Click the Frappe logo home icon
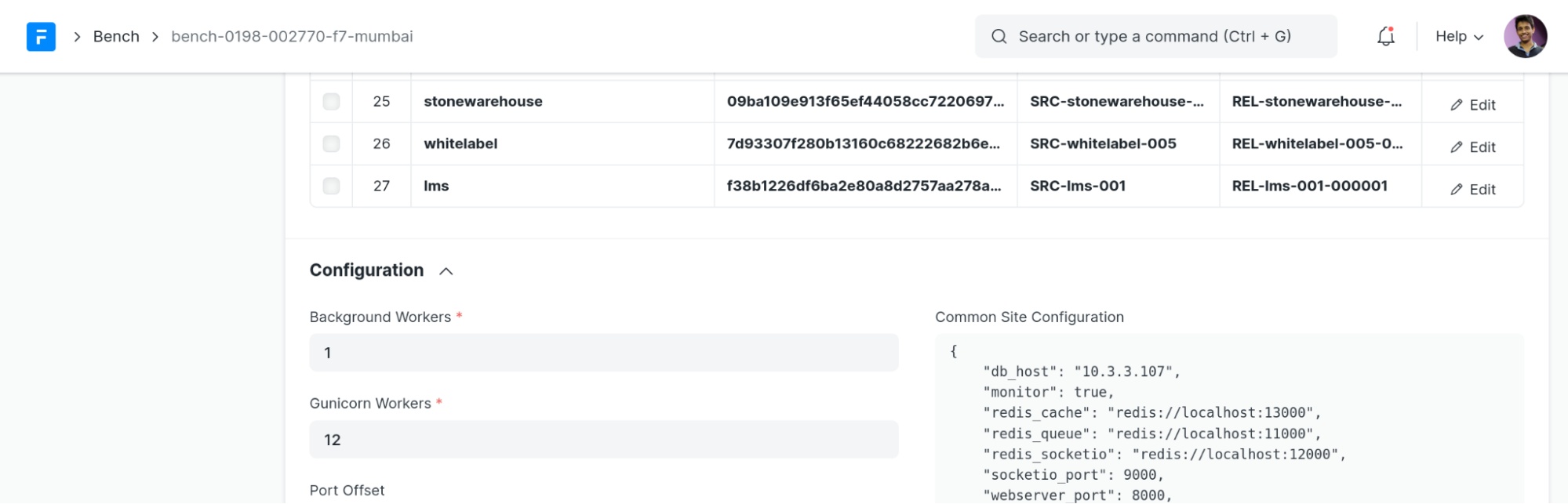1568x504 pixels. pos(41,37)
